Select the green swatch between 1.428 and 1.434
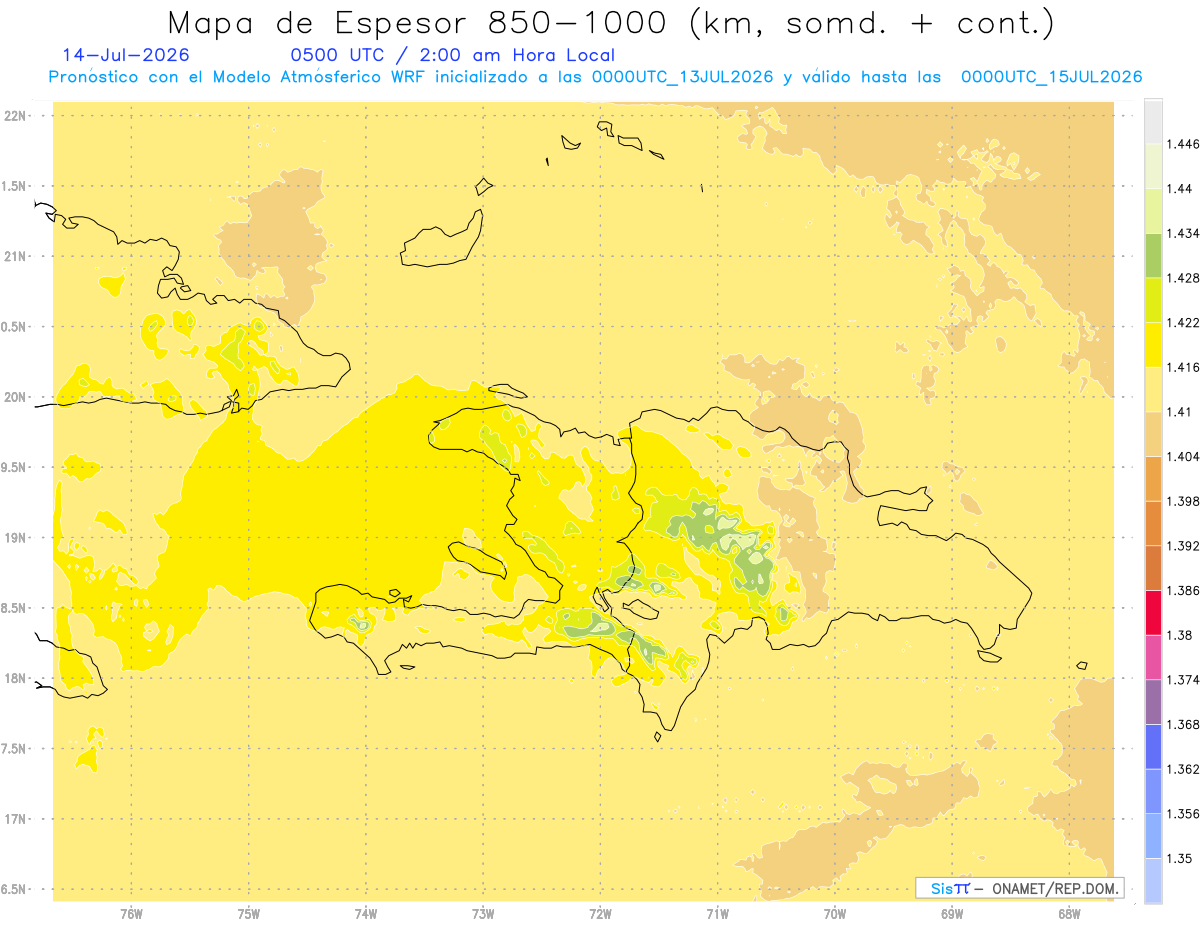The image size is (1200, 927). click(1153, 255)
